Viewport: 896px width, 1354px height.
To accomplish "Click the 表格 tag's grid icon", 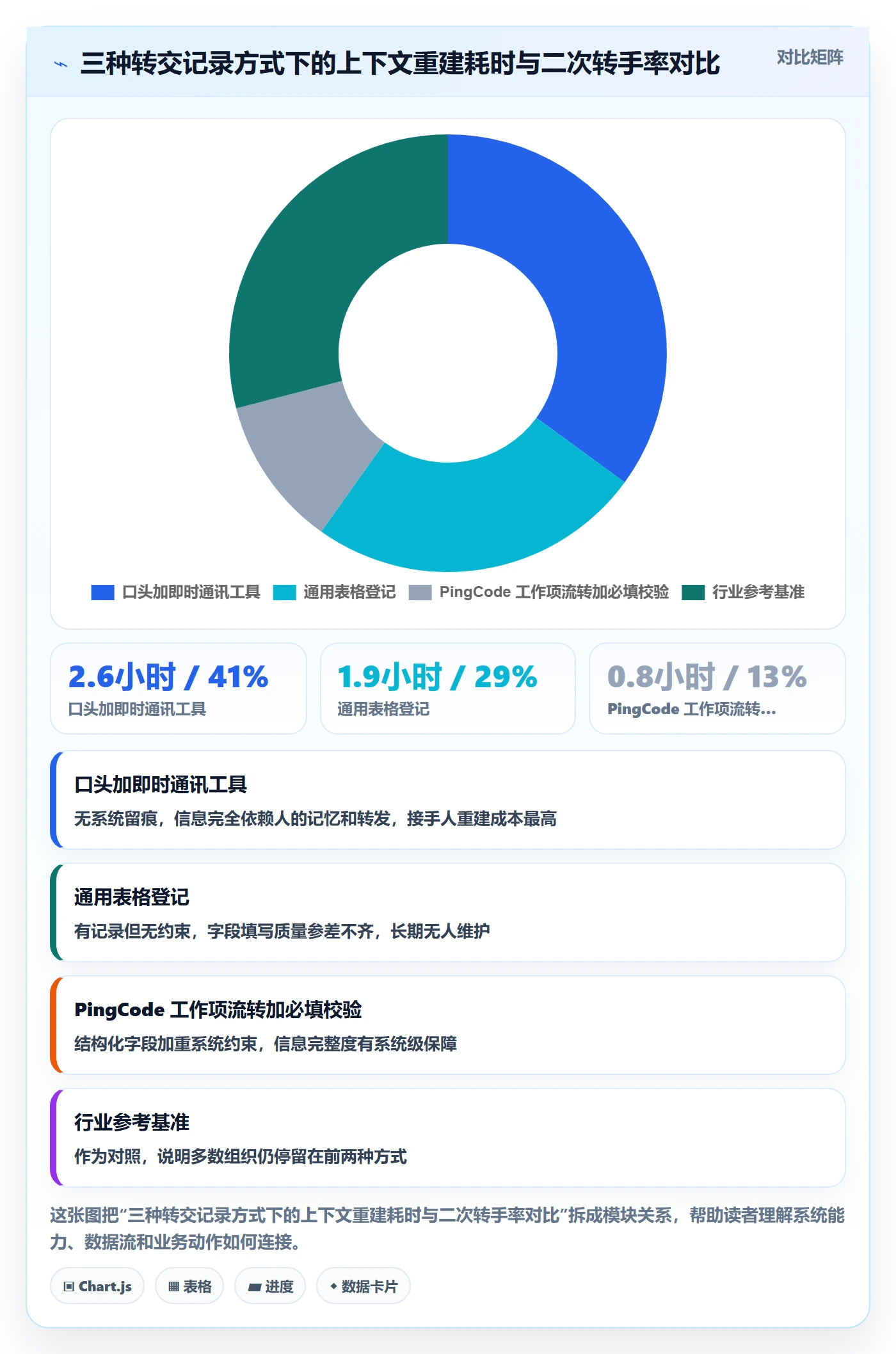I will tap(174, 1287).
